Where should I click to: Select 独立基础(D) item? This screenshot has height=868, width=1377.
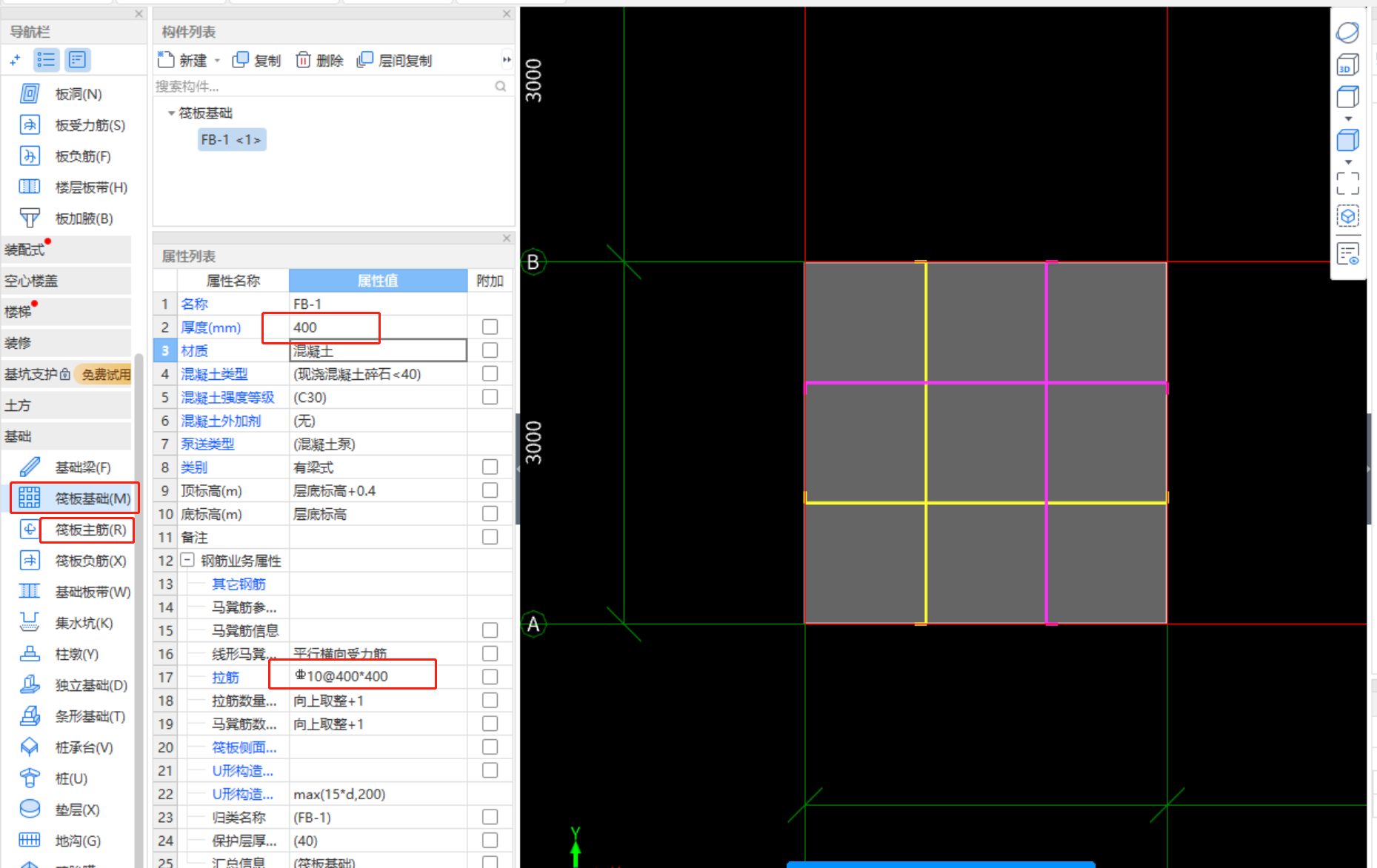coord(73,685)
